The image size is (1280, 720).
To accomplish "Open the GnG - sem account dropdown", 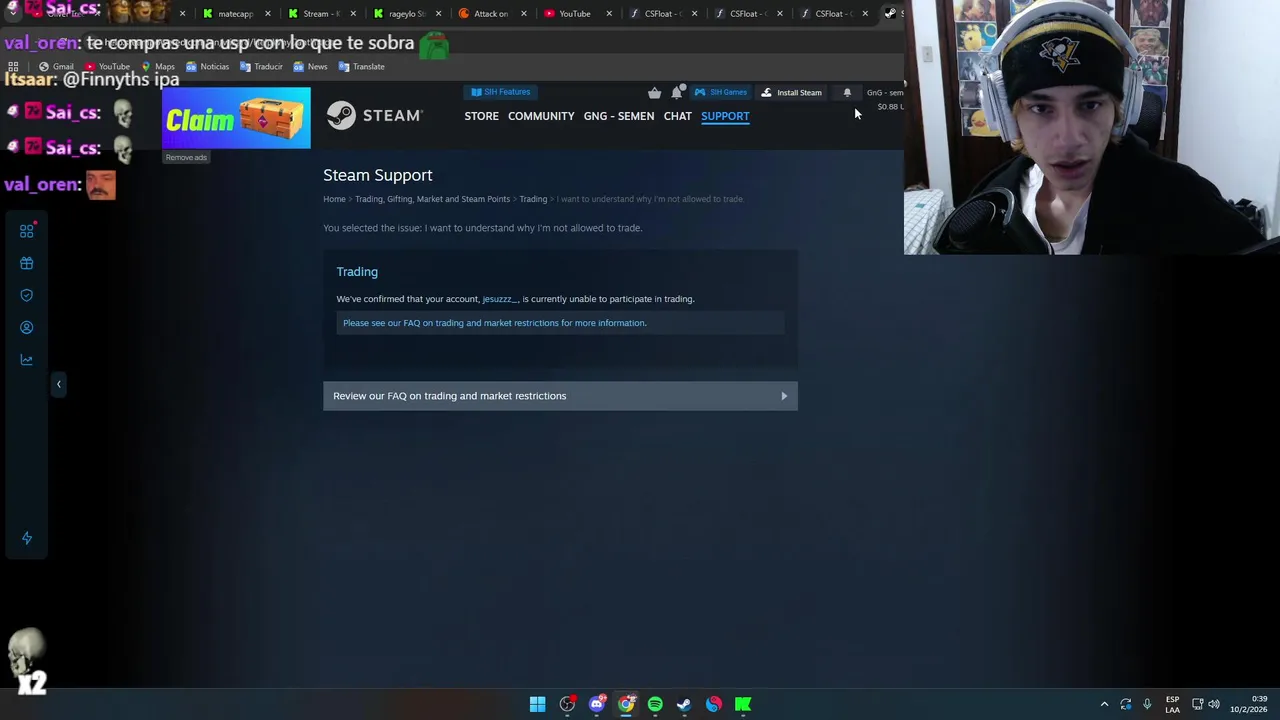I will point(885,92).
